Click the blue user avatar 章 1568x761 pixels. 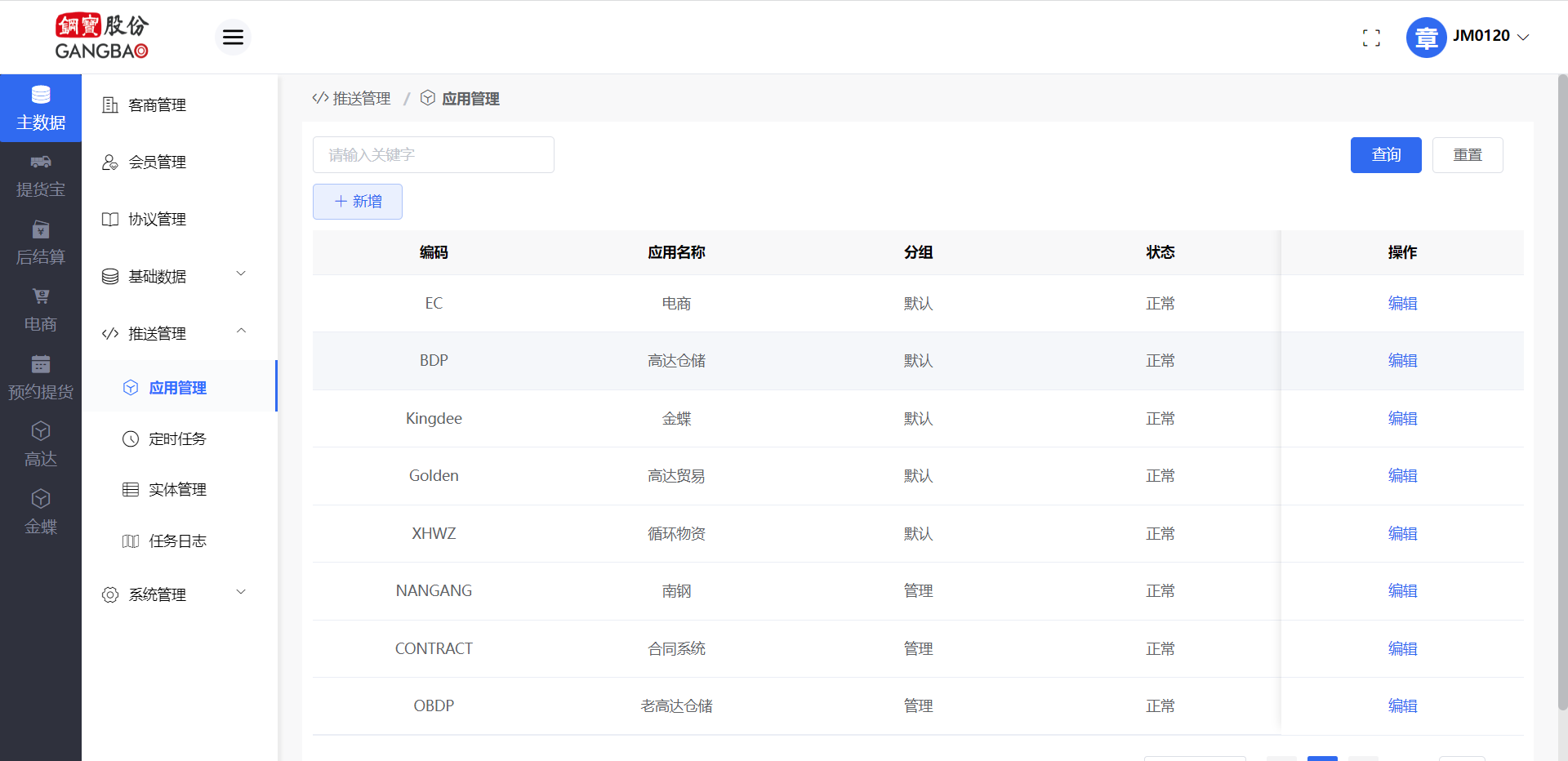tap(1426, 38)
